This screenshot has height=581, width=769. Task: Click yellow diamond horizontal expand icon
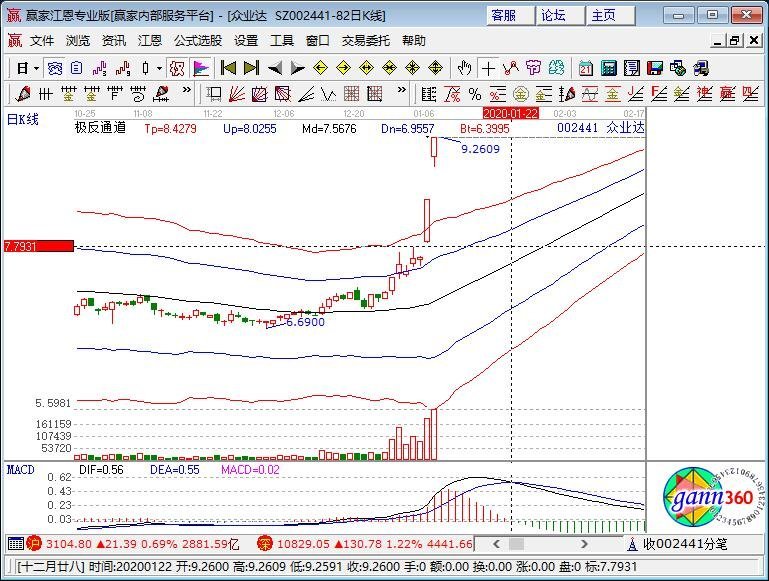click(366, 68)
